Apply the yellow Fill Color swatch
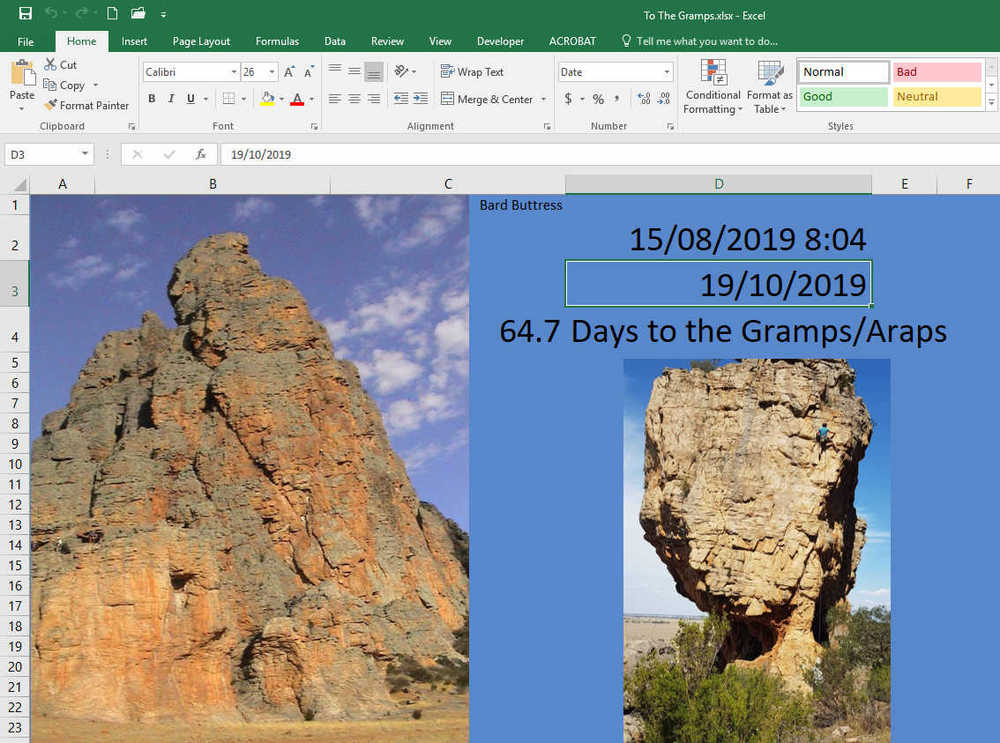This screenshot has height=743, width=1000. tap(267, 99)
